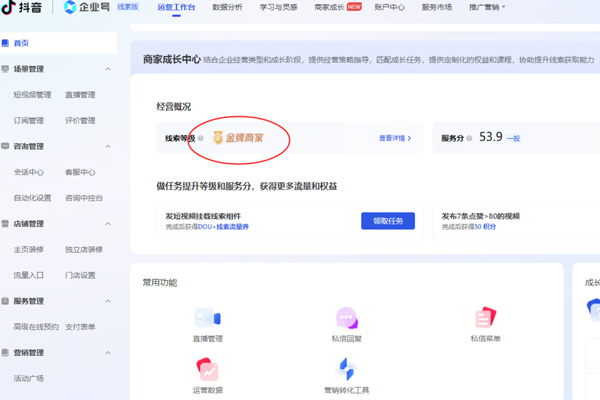Switch to 数据分析 tab
This screenshot has height=400, width=600.
227,7
